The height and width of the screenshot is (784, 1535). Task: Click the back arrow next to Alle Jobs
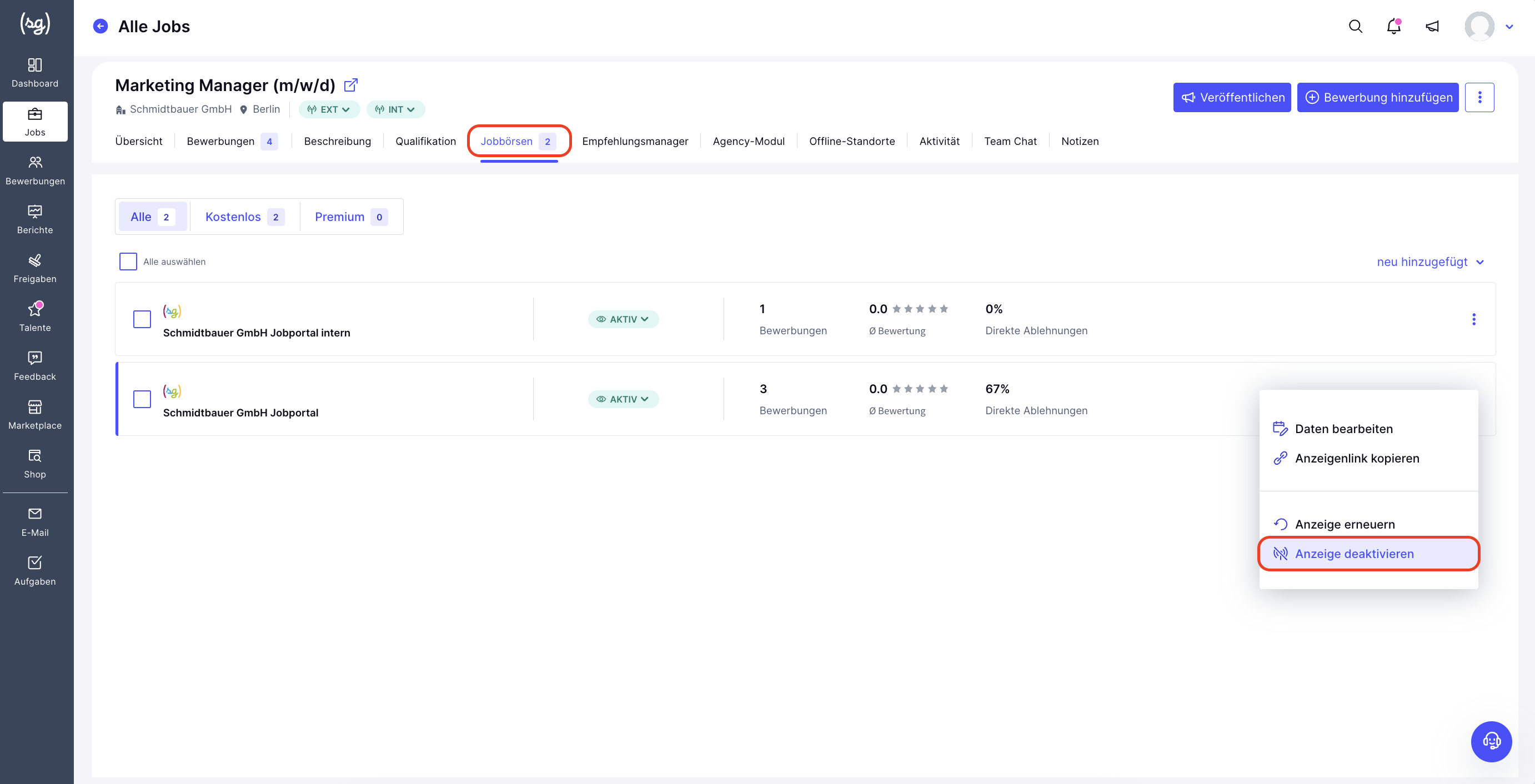pos(101,26)
